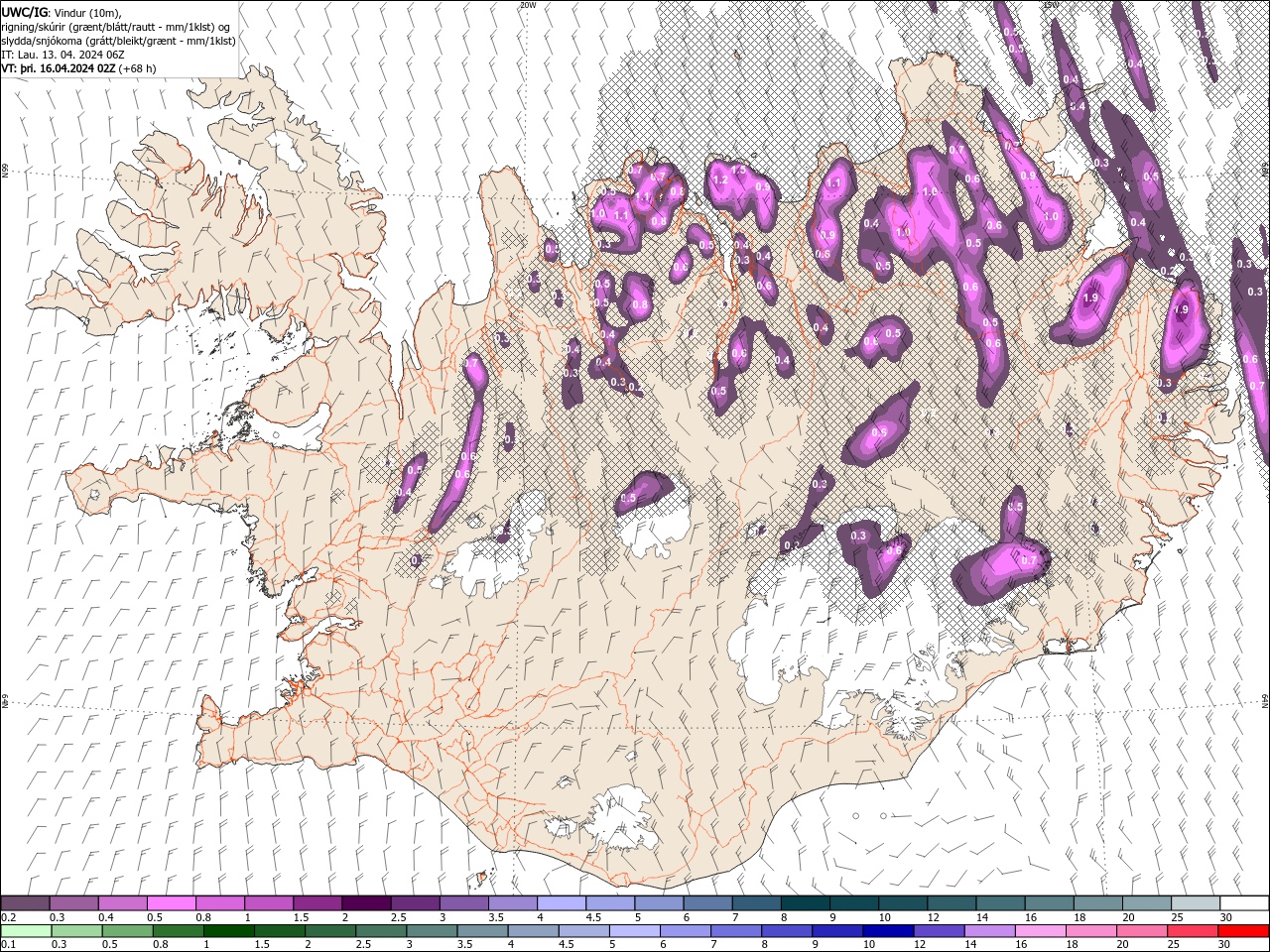This screenshot has width=1270, height=952.
Task: Click the 10 mm deep blue rain-scale swatch
Action: (x=886, y=931)
